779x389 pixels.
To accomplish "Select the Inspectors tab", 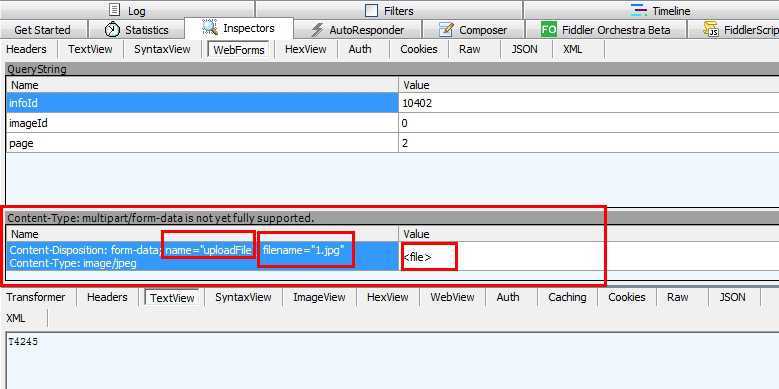I will point(239,28).
